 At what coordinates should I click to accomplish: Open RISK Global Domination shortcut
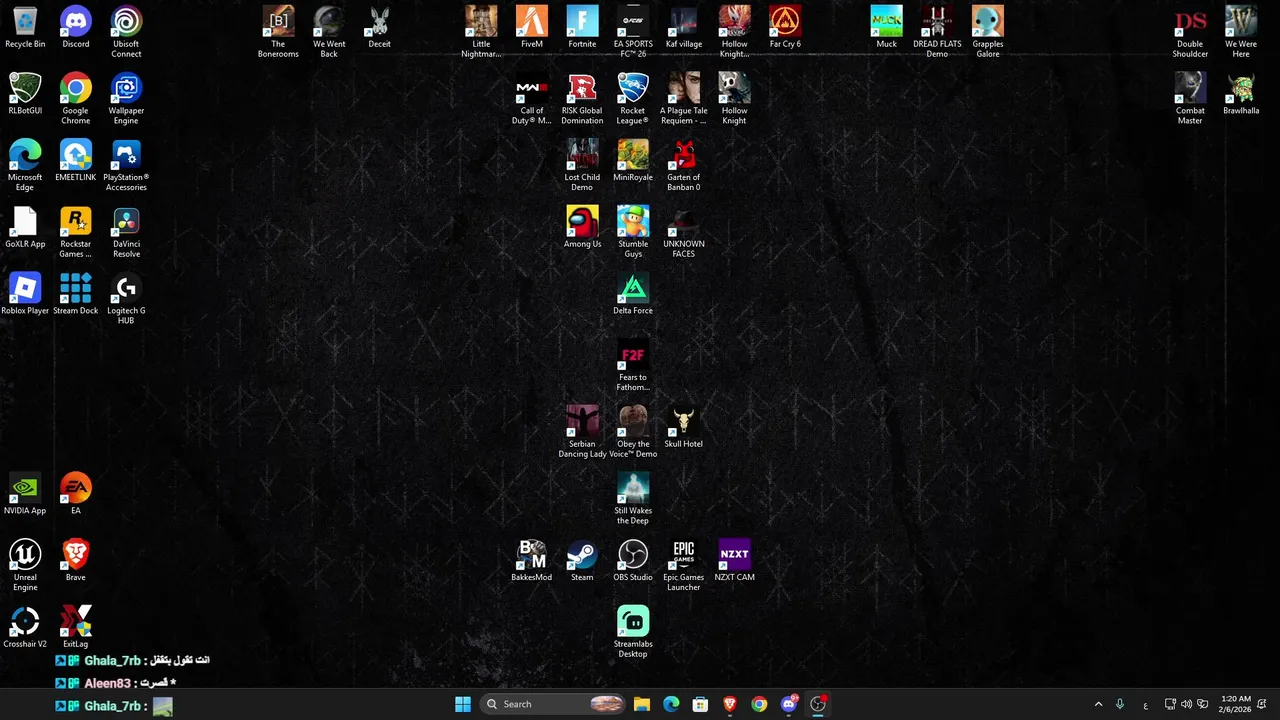pyautogui.click(x=582, y=99)
